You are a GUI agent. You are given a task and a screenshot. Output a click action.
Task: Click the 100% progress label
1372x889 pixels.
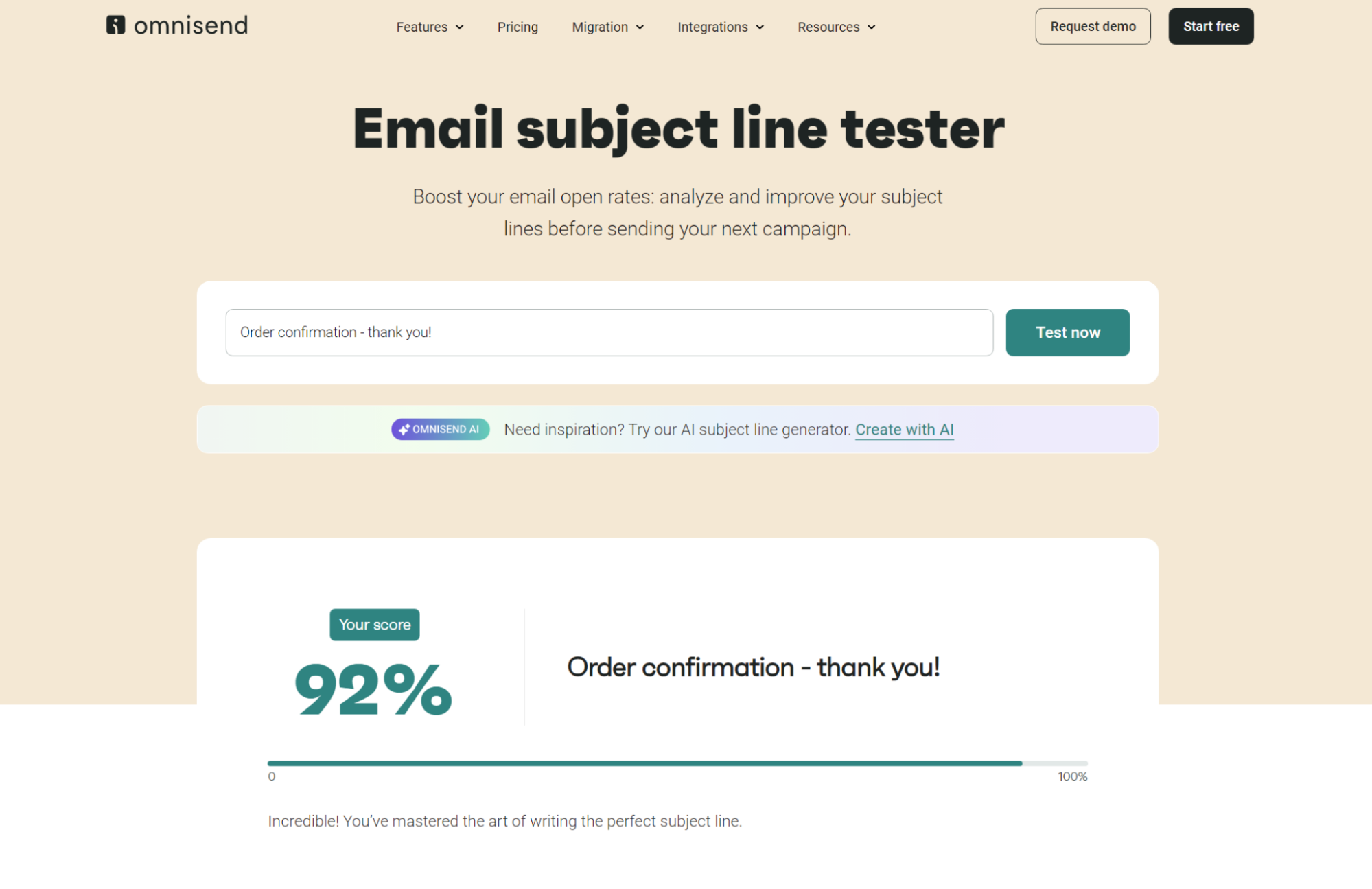coord(1071,776)
